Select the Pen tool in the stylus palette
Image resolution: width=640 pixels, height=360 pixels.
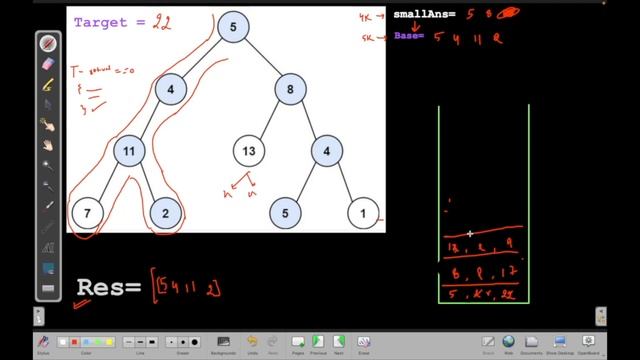point(48,44)
